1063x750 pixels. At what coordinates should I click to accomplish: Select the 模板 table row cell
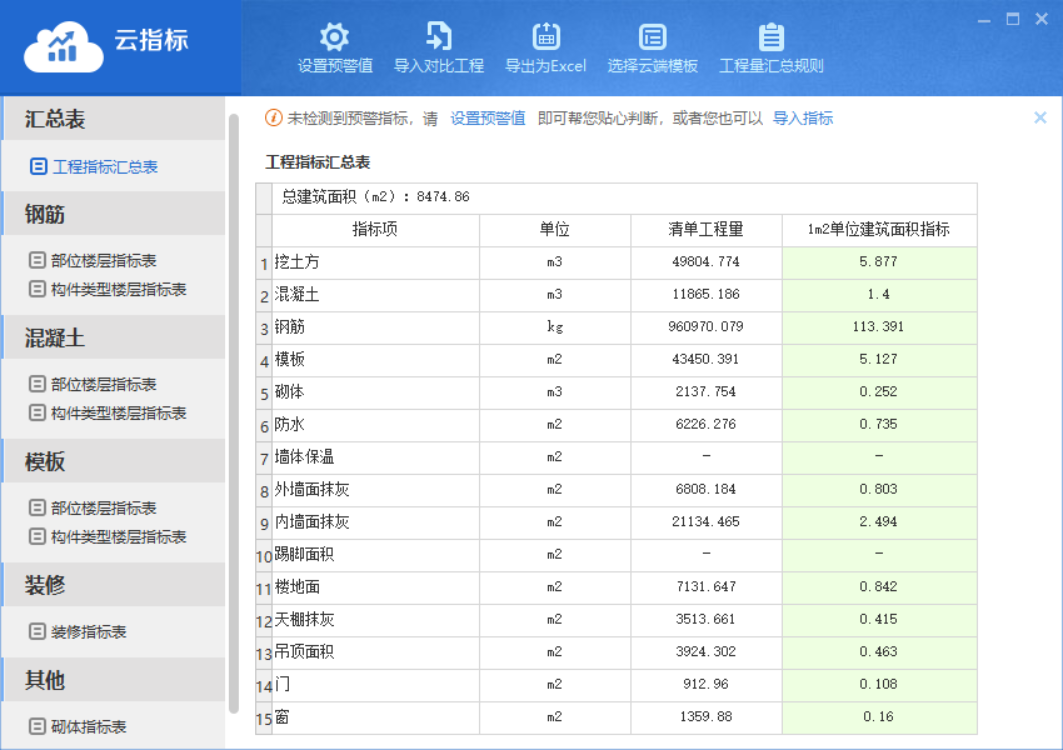point(376,360)
